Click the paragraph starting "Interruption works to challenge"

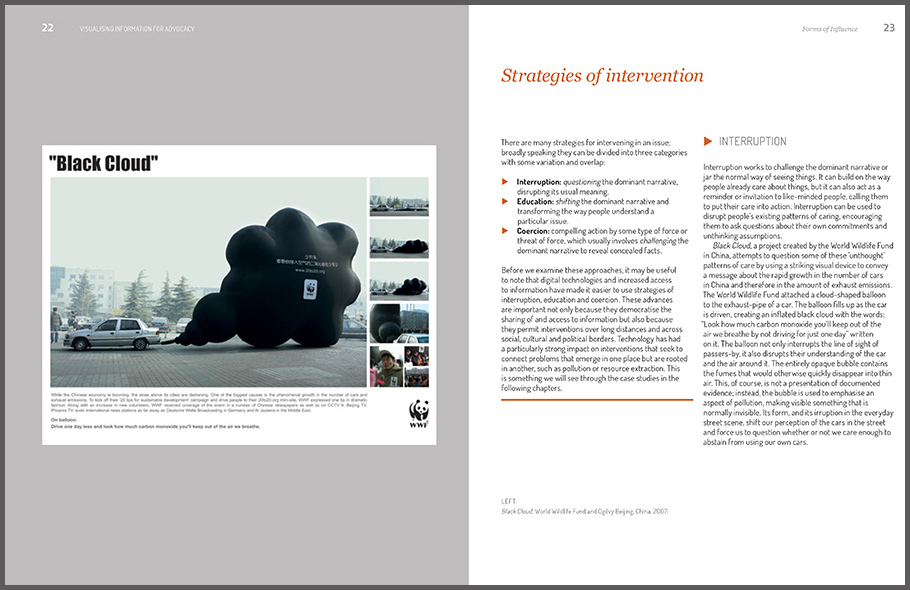pyautogui.click(x=796, y=201)
